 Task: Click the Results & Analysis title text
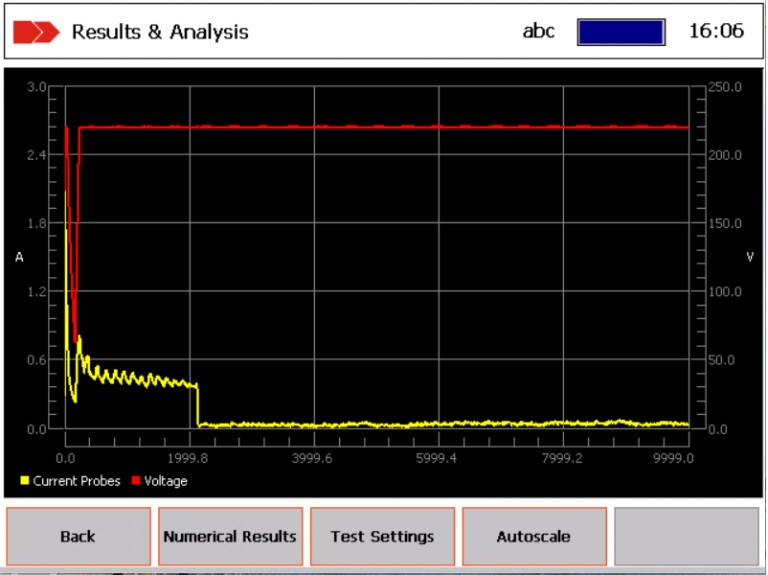pos(160,32)
